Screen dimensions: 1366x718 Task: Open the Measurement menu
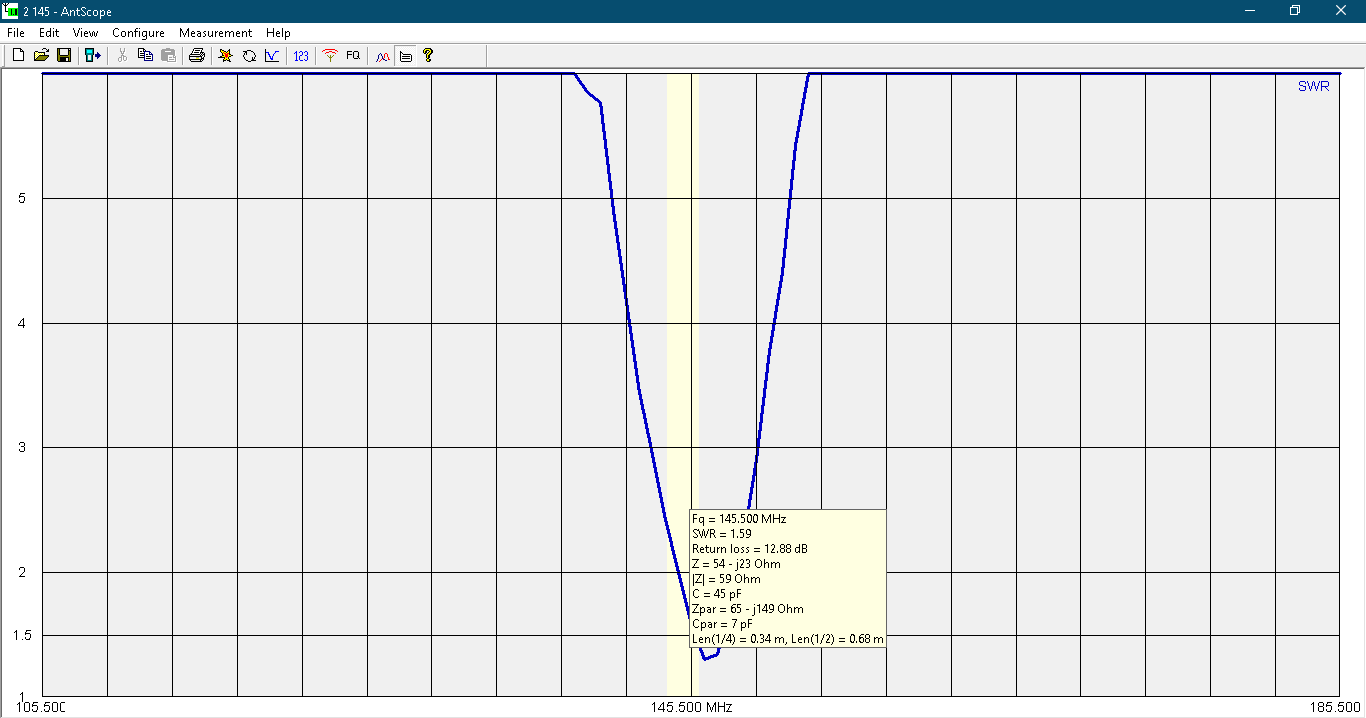click(x=215, y=33)
